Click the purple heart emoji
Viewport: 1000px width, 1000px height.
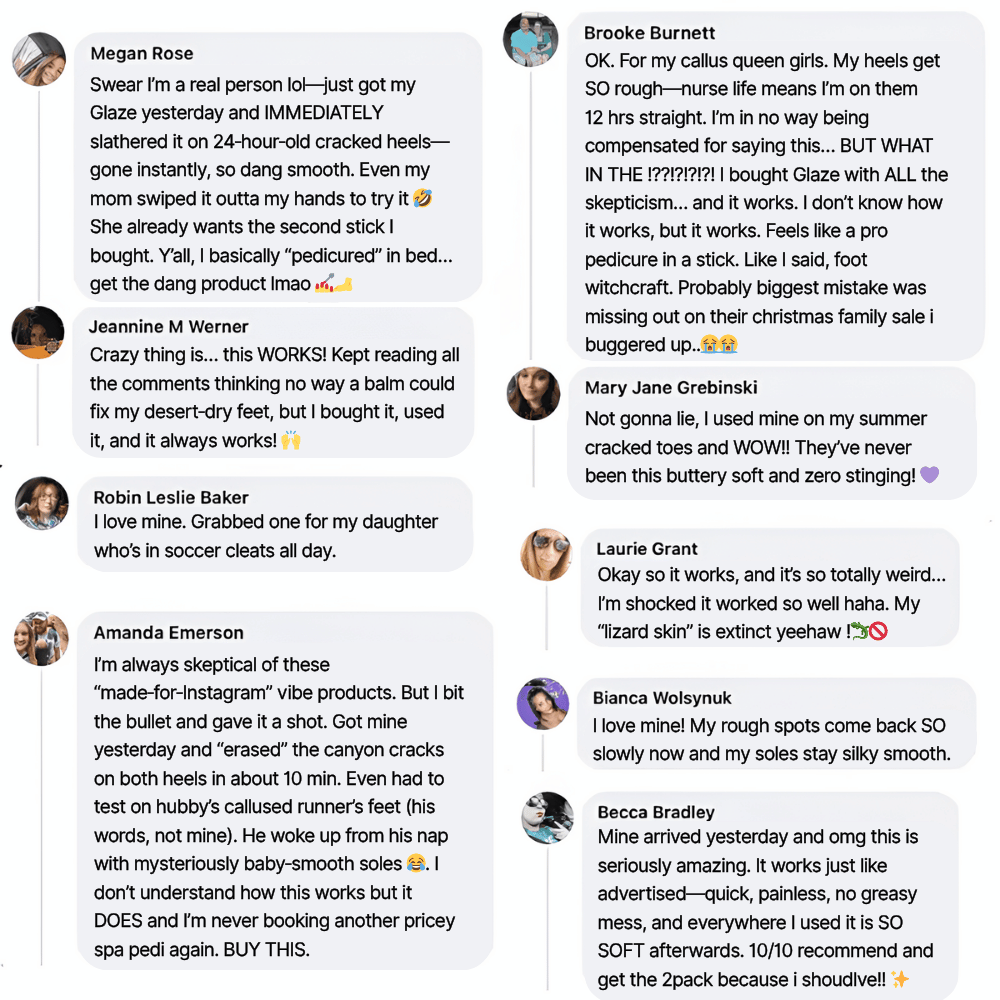pyautogui.click(x=930, y=475)
